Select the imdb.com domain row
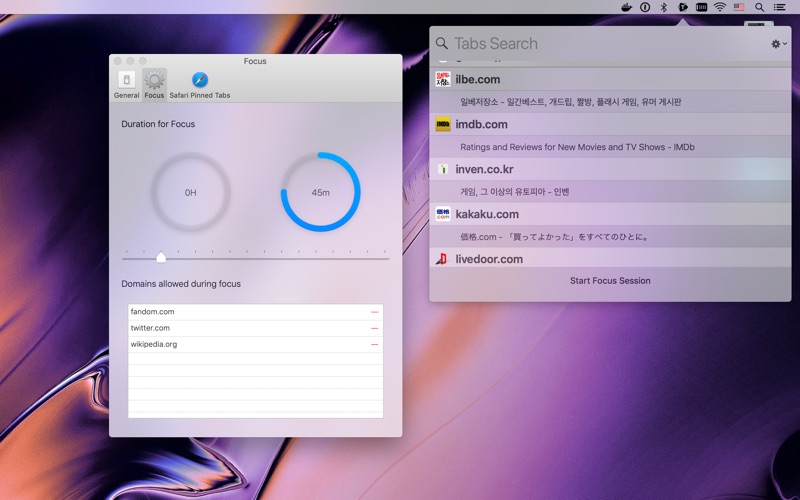This screenshot has width=800, height=500. pyautogui.click(x=610, y=124)
